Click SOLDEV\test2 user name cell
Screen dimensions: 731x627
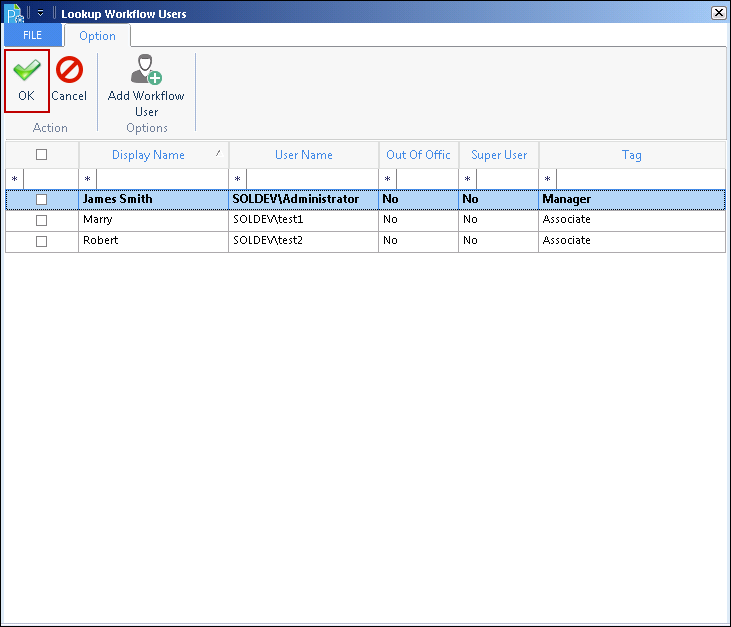(303, 241)
